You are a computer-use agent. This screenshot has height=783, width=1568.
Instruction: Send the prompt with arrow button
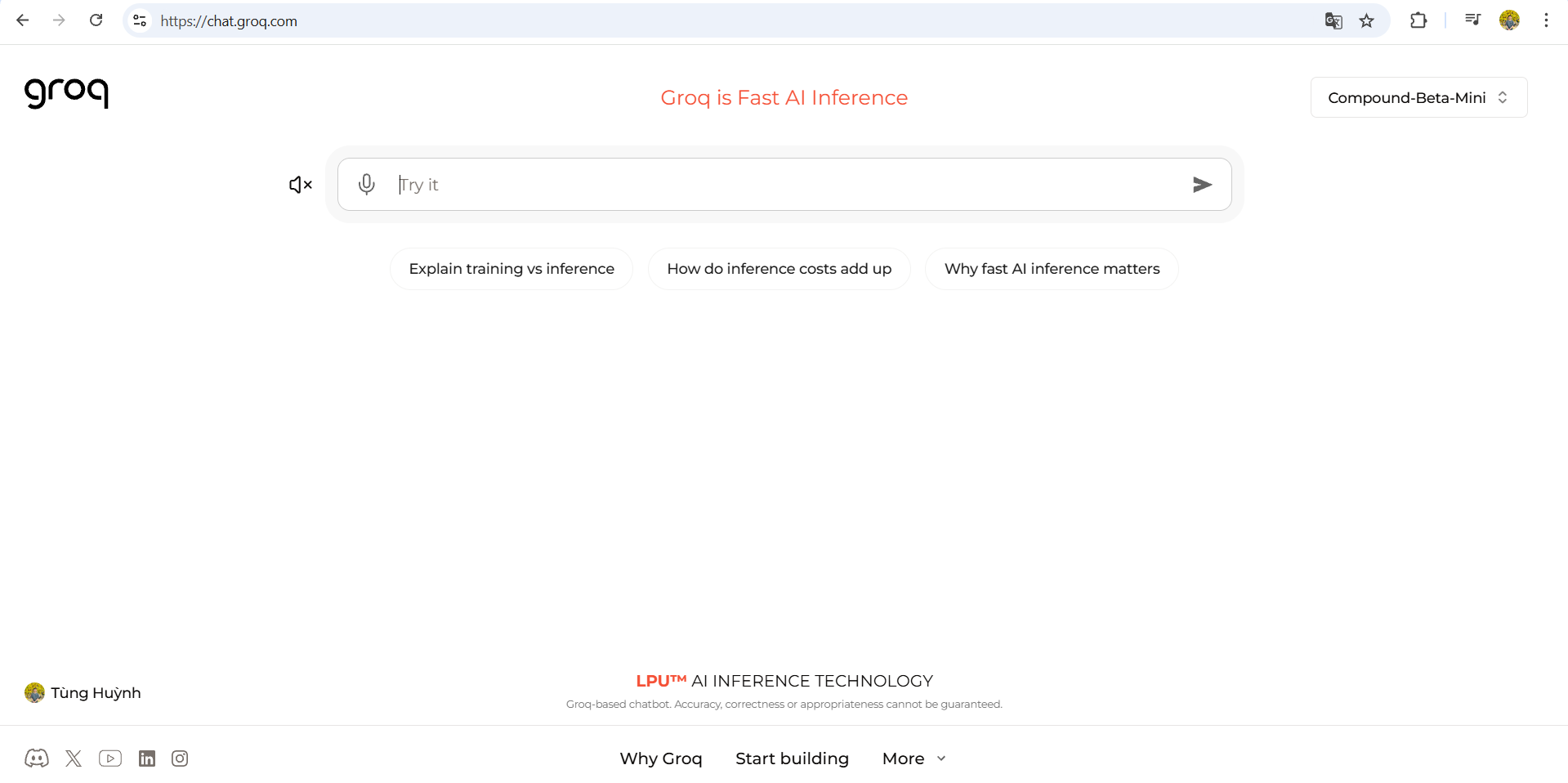tap(1202, 185)
